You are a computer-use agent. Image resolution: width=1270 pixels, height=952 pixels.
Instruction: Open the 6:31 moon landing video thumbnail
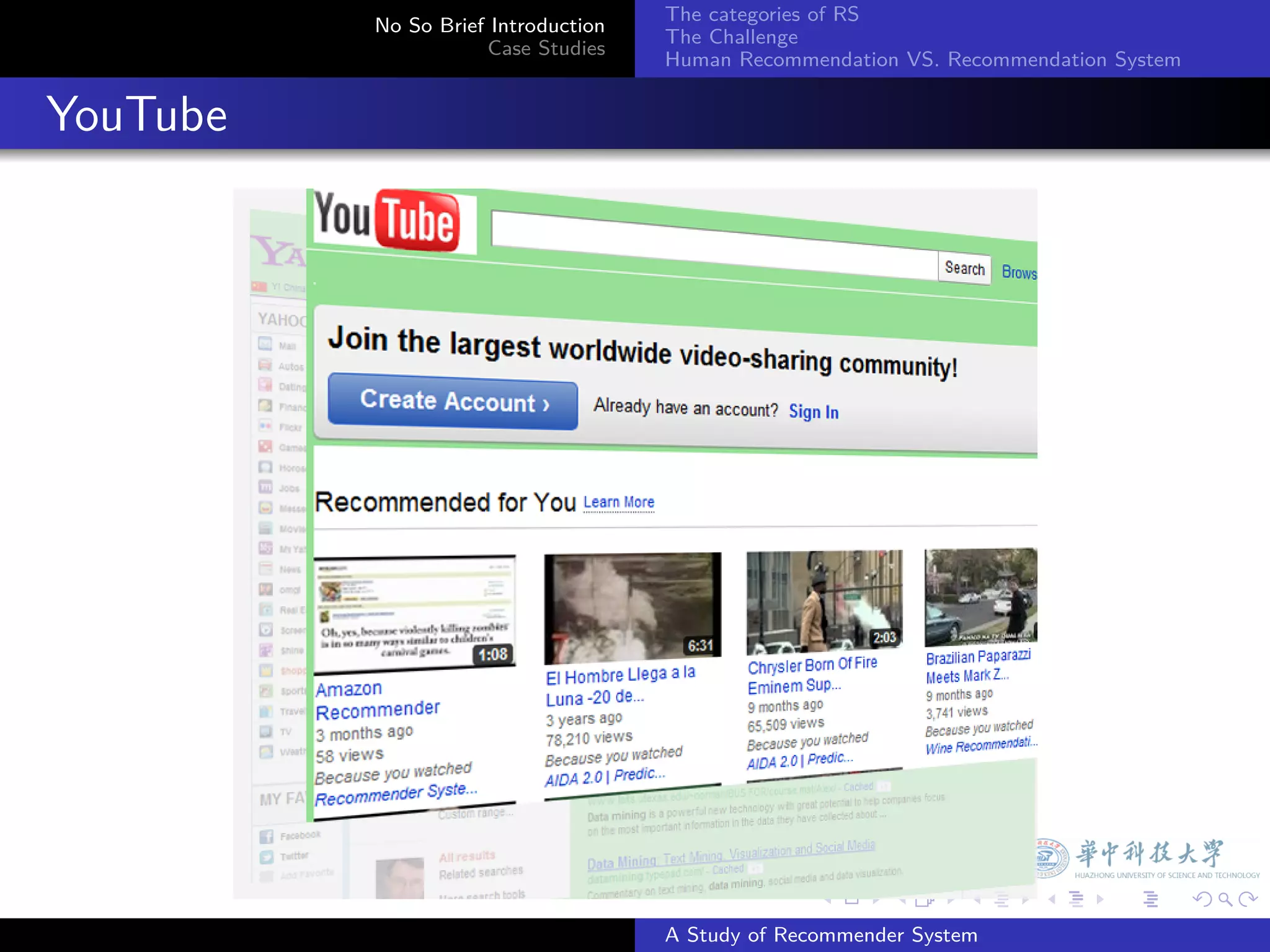(x=633, y=608)
